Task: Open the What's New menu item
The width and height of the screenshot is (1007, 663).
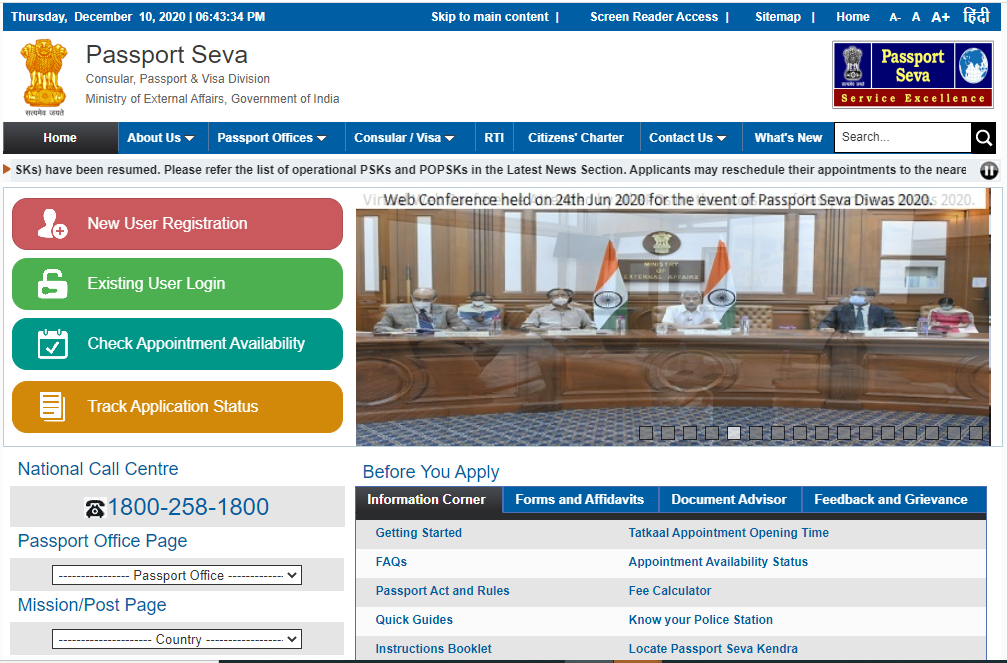Action: pyautogui.click(x=788, y=137)
